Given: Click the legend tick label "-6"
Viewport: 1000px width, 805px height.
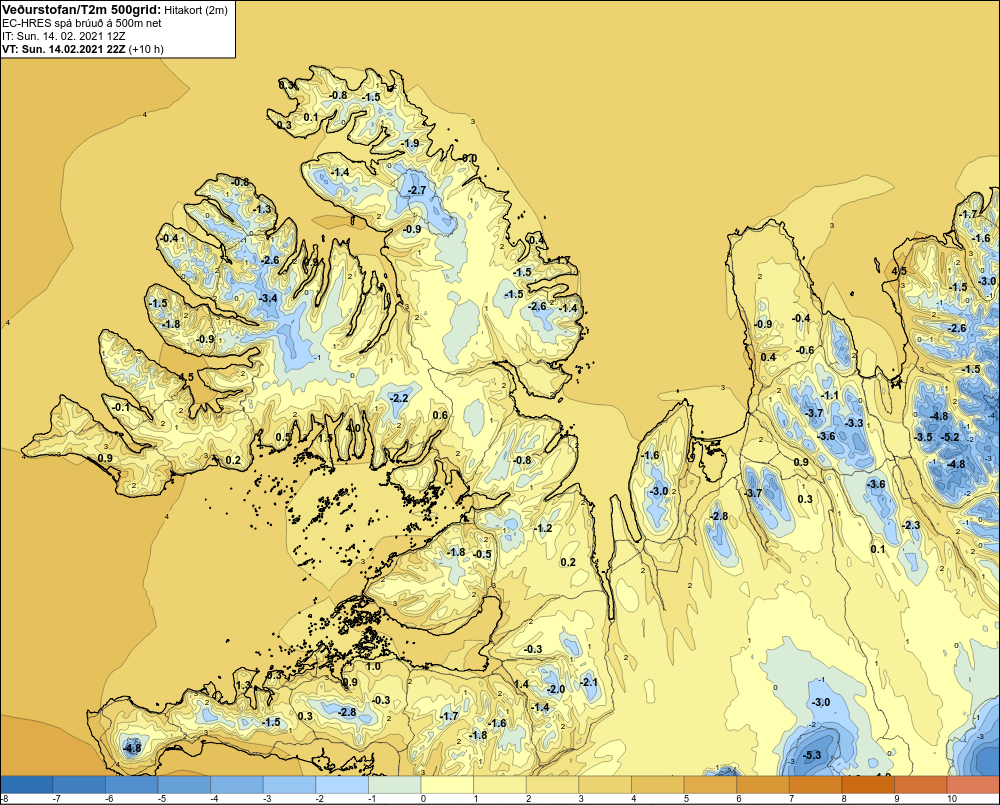Looking at the screenshot, I should coord(109,799).
